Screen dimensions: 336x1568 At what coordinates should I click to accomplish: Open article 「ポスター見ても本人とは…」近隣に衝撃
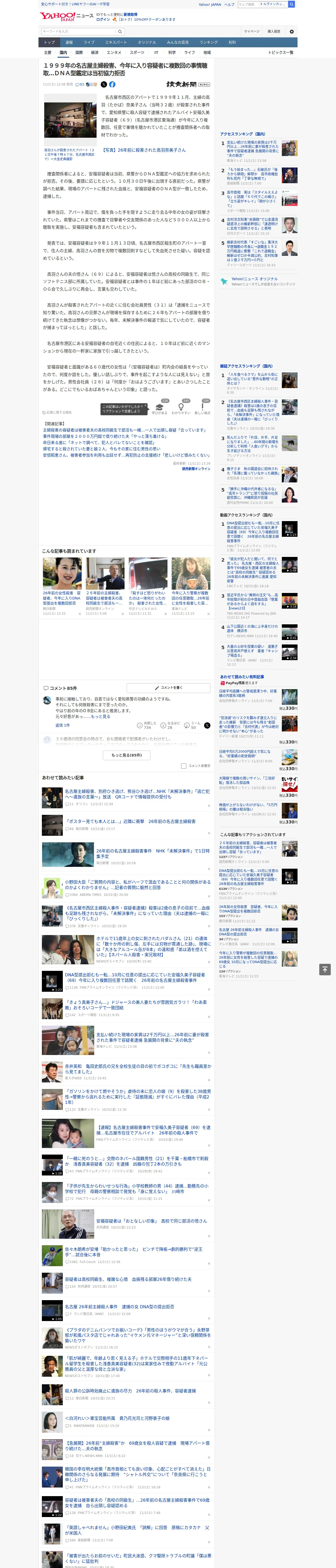click(x=131, y=821)
